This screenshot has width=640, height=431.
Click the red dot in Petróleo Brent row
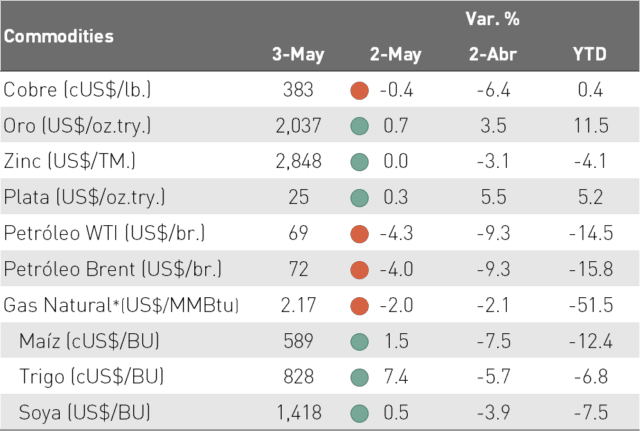tap(360, 270)
